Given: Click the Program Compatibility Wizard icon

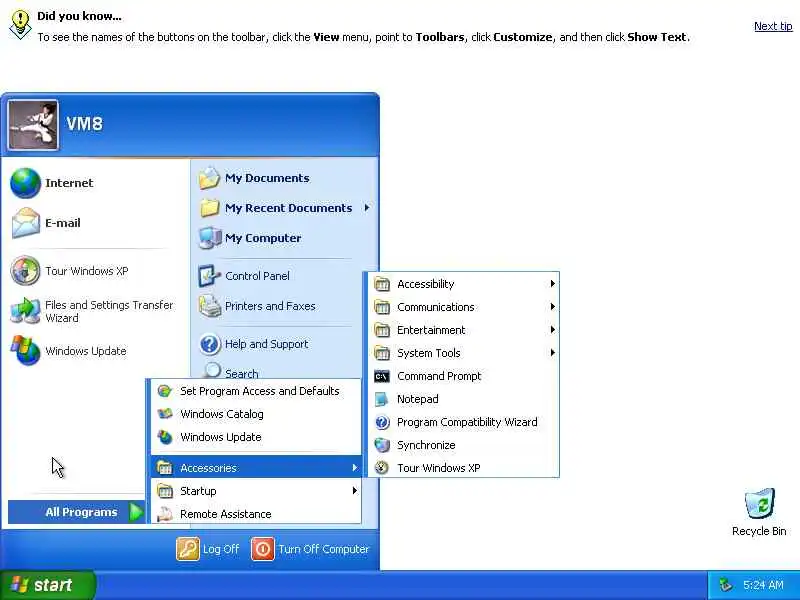Looking at the screenshot, I should [382, 422].
